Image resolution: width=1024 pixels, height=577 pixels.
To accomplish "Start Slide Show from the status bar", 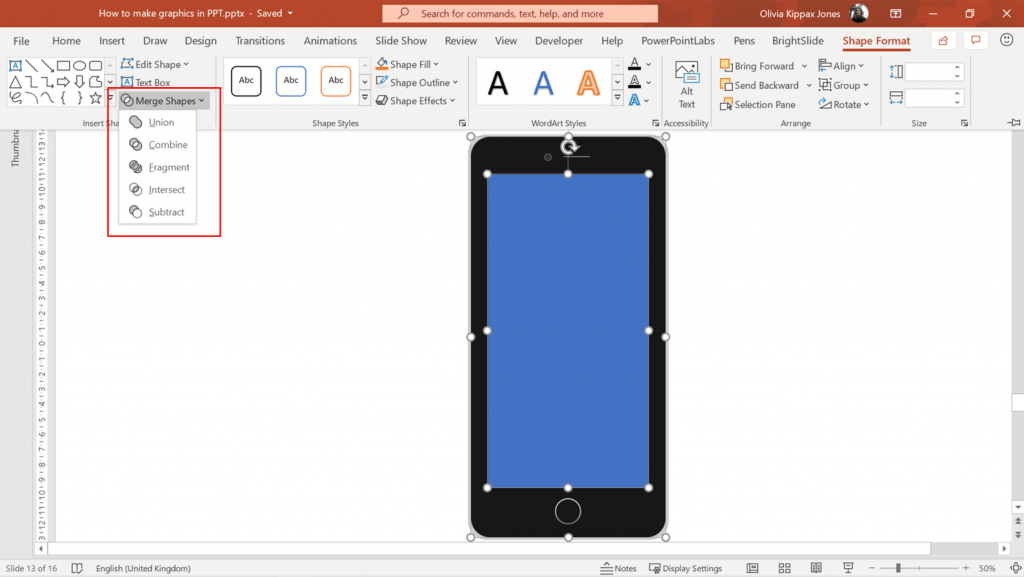I will [846, 567].
